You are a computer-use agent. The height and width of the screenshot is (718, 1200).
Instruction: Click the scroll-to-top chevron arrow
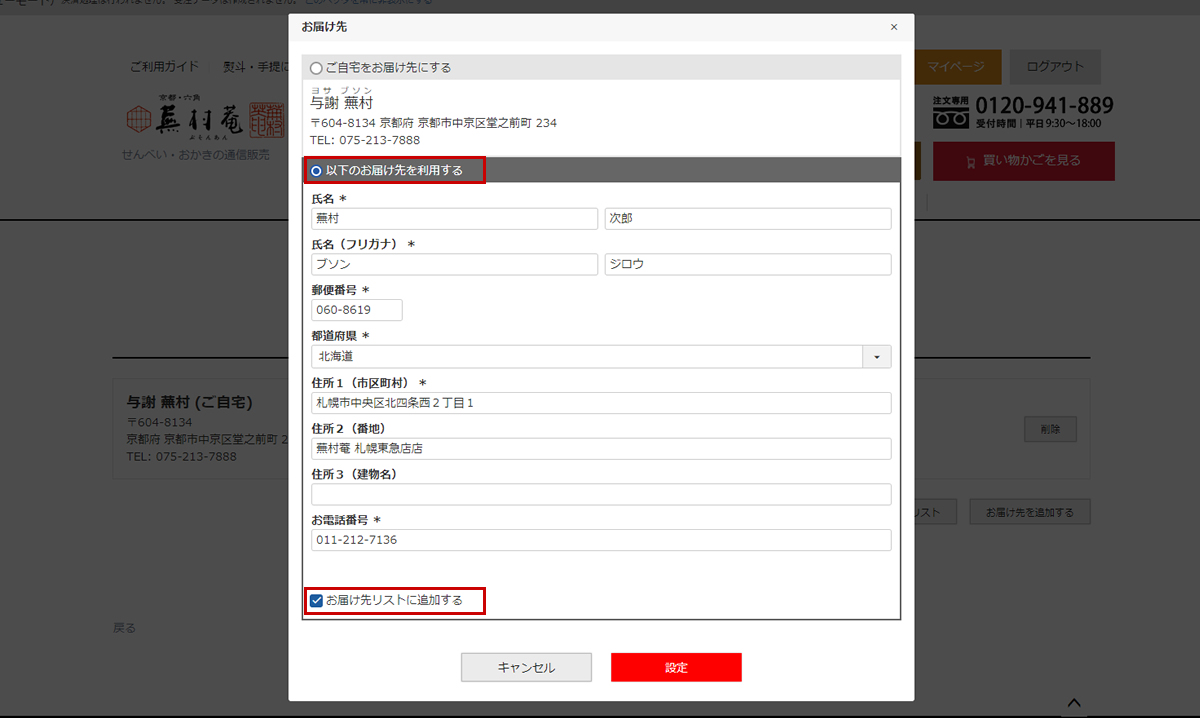tap(1074, 702)
